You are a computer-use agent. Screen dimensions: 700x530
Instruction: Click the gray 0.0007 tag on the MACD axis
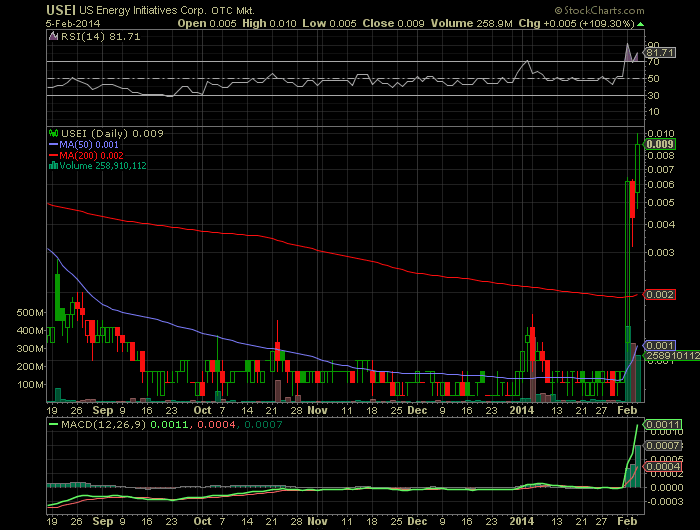coord(662,446)
